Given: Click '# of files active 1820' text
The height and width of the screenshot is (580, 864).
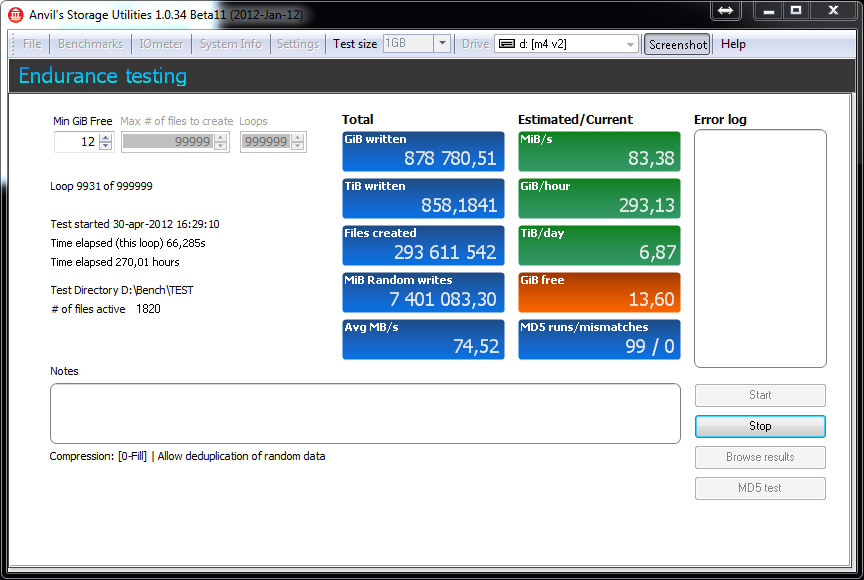Looking at the screenshot, I should pyautogui.click(x=105, y=309).
